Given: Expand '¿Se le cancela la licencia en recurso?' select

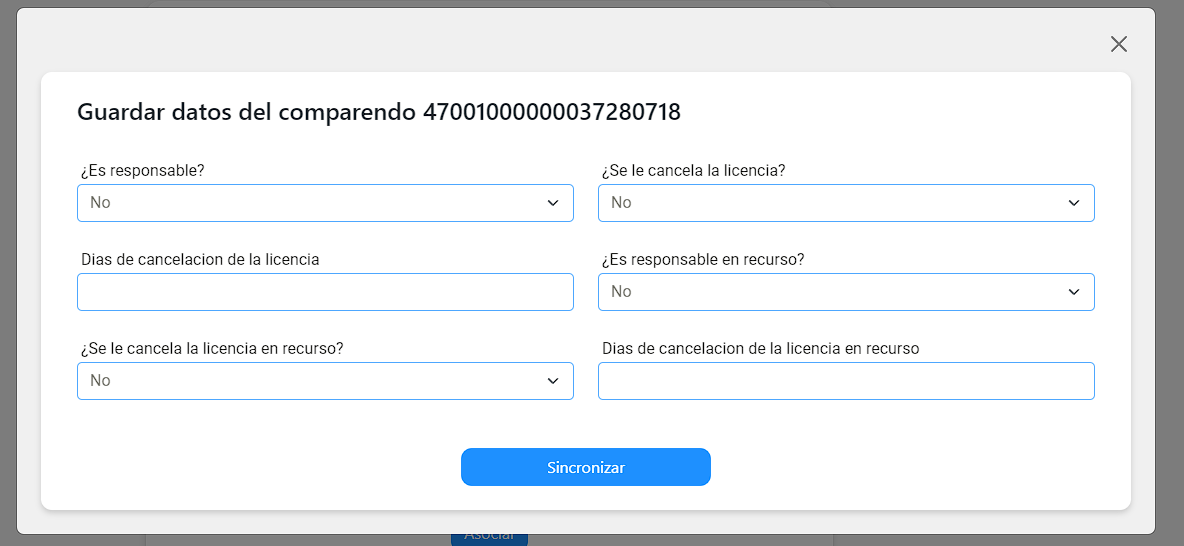Looking at the screenshot, I should point(325,381).
